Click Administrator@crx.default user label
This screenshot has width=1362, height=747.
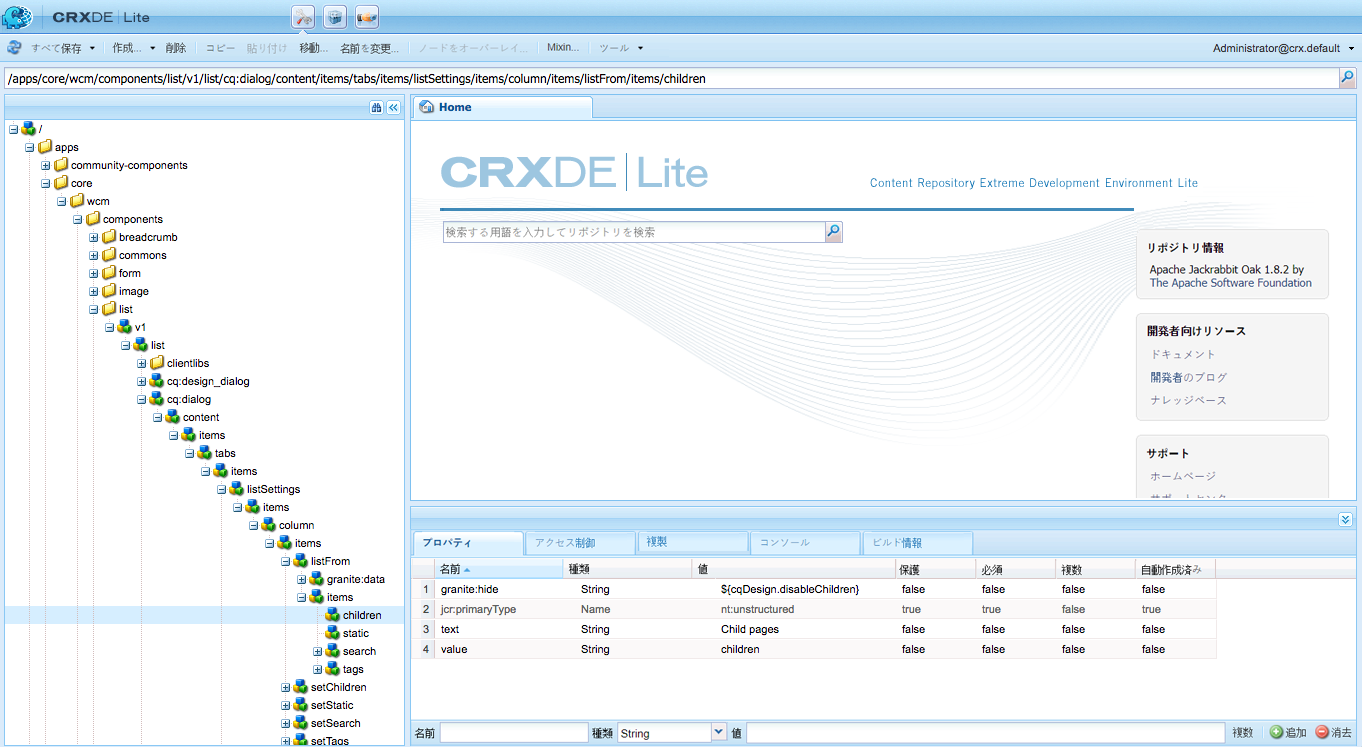[1276, 48]
